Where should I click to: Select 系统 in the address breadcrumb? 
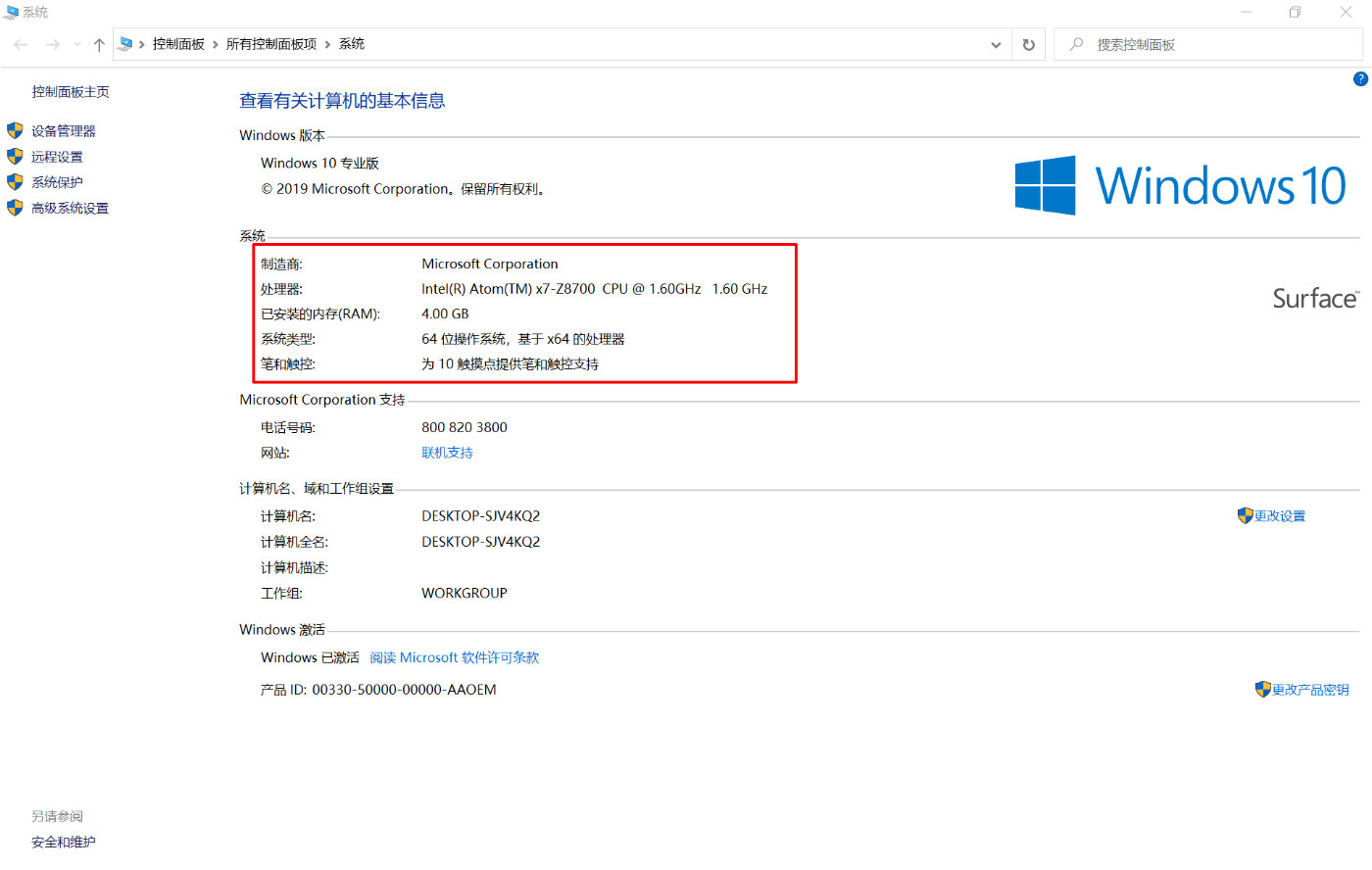click(x=352, y=44)
